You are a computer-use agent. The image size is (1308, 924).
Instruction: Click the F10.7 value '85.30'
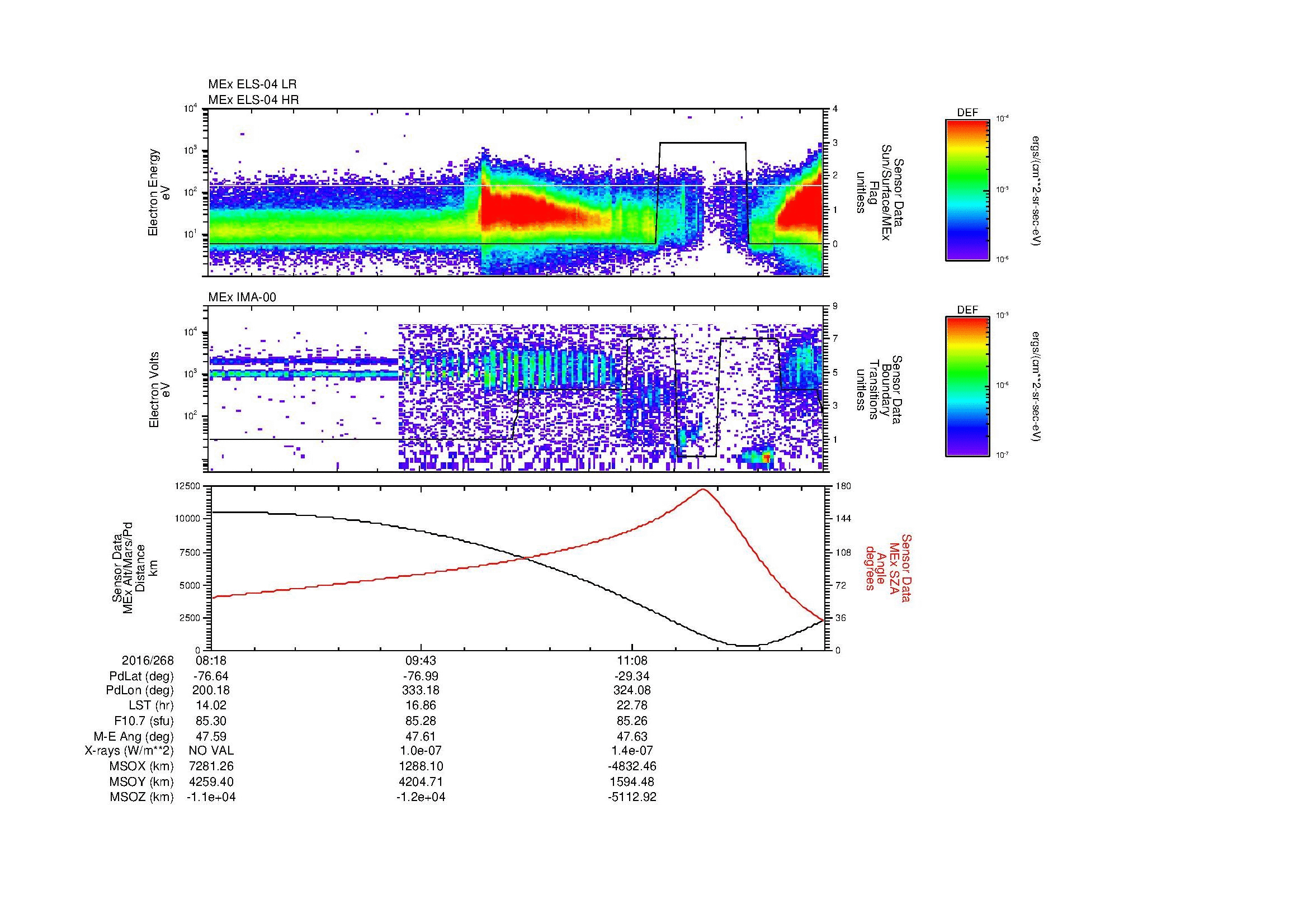click(211, 721)
